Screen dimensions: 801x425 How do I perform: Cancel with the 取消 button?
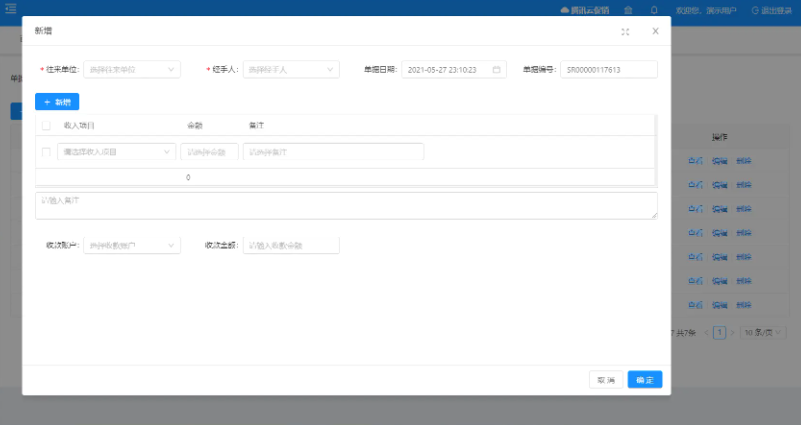(606, 380)
